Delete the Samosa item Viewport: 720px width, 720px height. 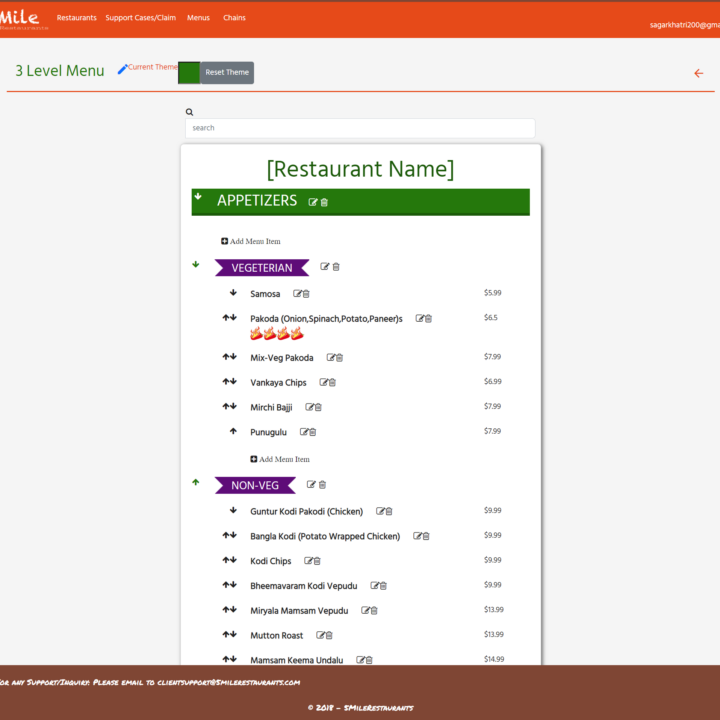[306, 293]
